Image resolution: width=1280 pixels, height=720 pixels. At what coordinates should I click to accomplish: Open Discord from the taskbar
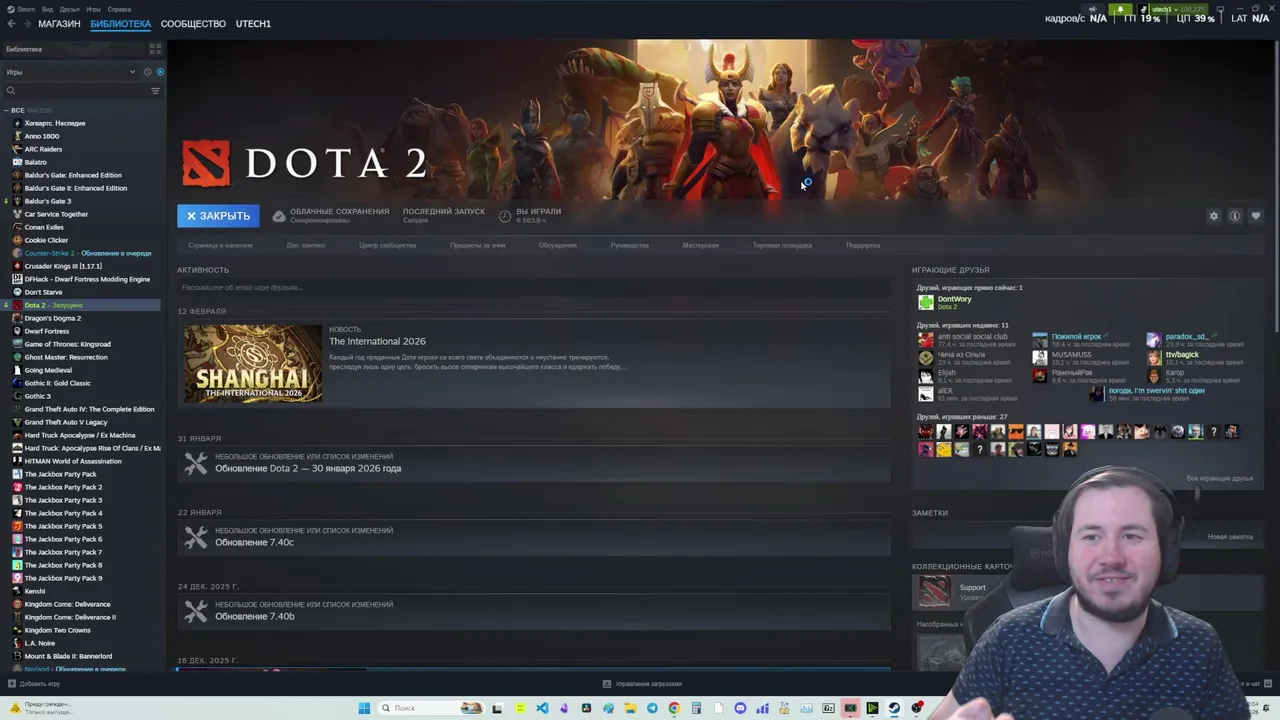740,708
